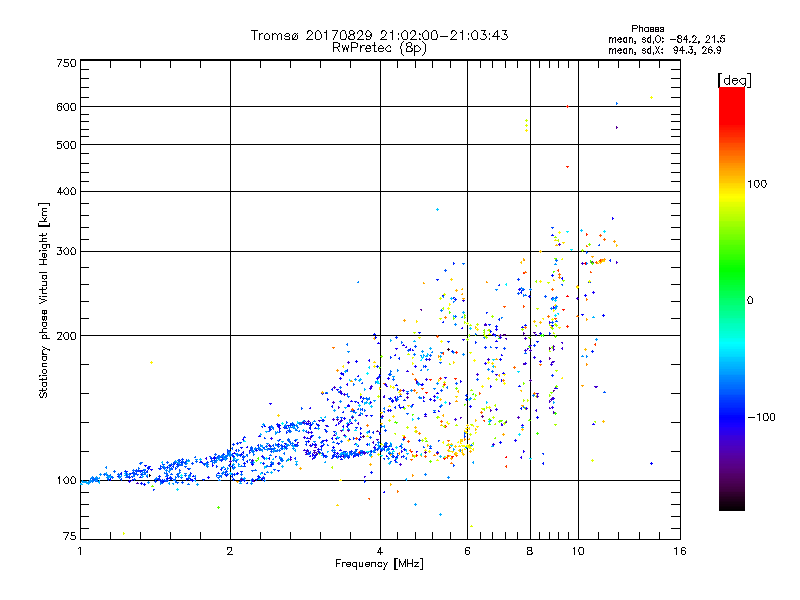
Task: Click the 'mean, sd,O: -84.2, 21.5' line
Action: (666, 39)
